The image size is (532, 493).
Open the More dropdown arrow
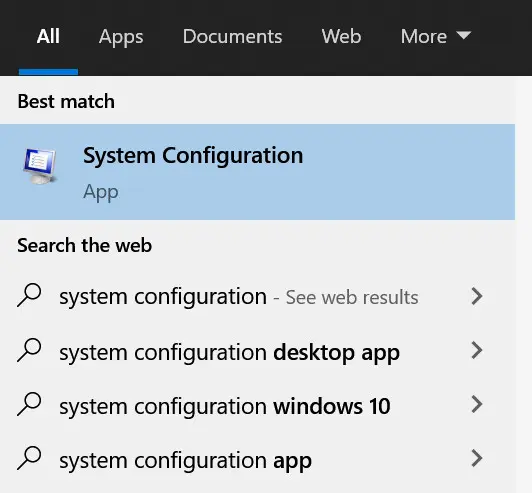coord(463,35)
